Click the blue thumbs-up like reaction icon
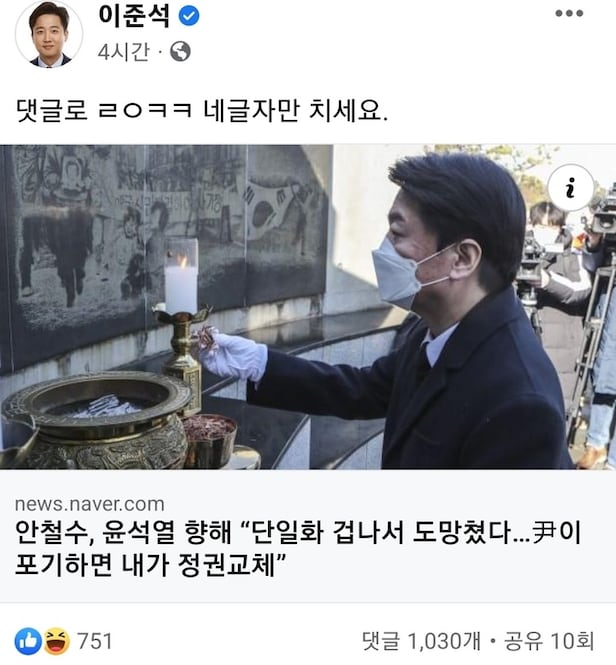Image resolution: width=616 pixels, height=665 pixels. pos(28,641)
